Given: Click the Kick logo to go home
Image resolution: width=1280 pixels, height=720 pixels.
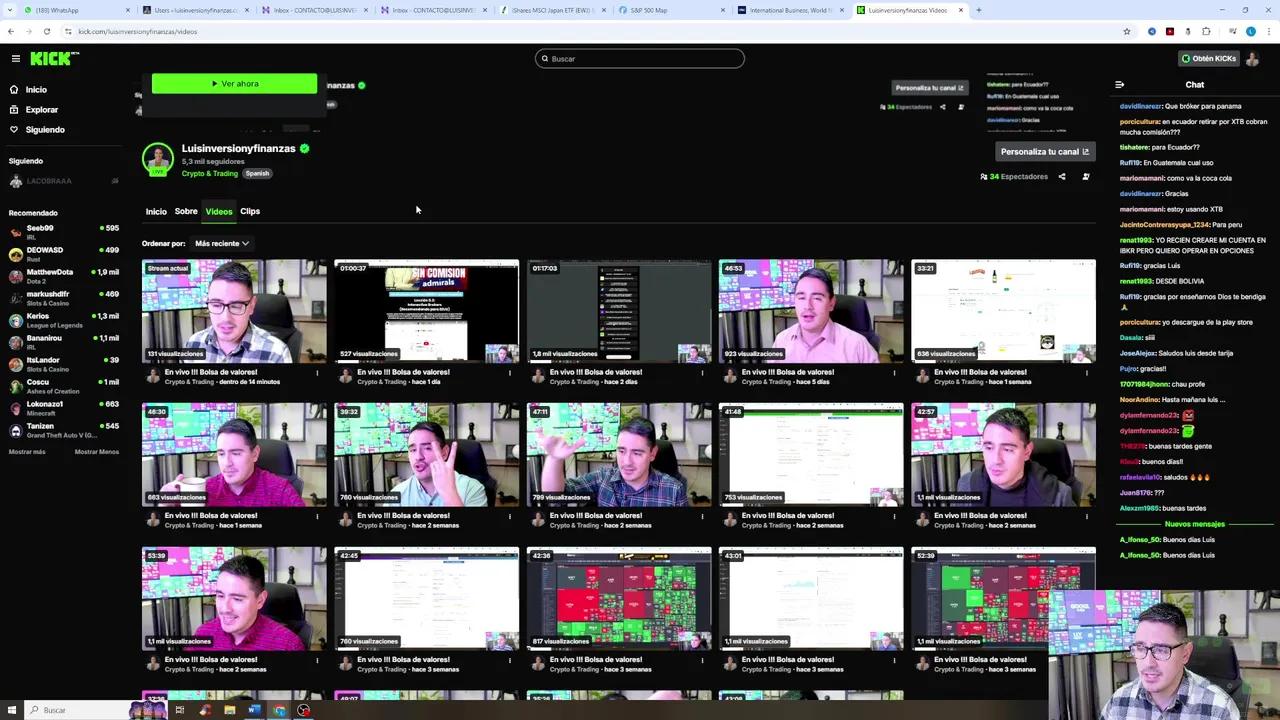Looking at the screenshot, I should click(52, 58).
